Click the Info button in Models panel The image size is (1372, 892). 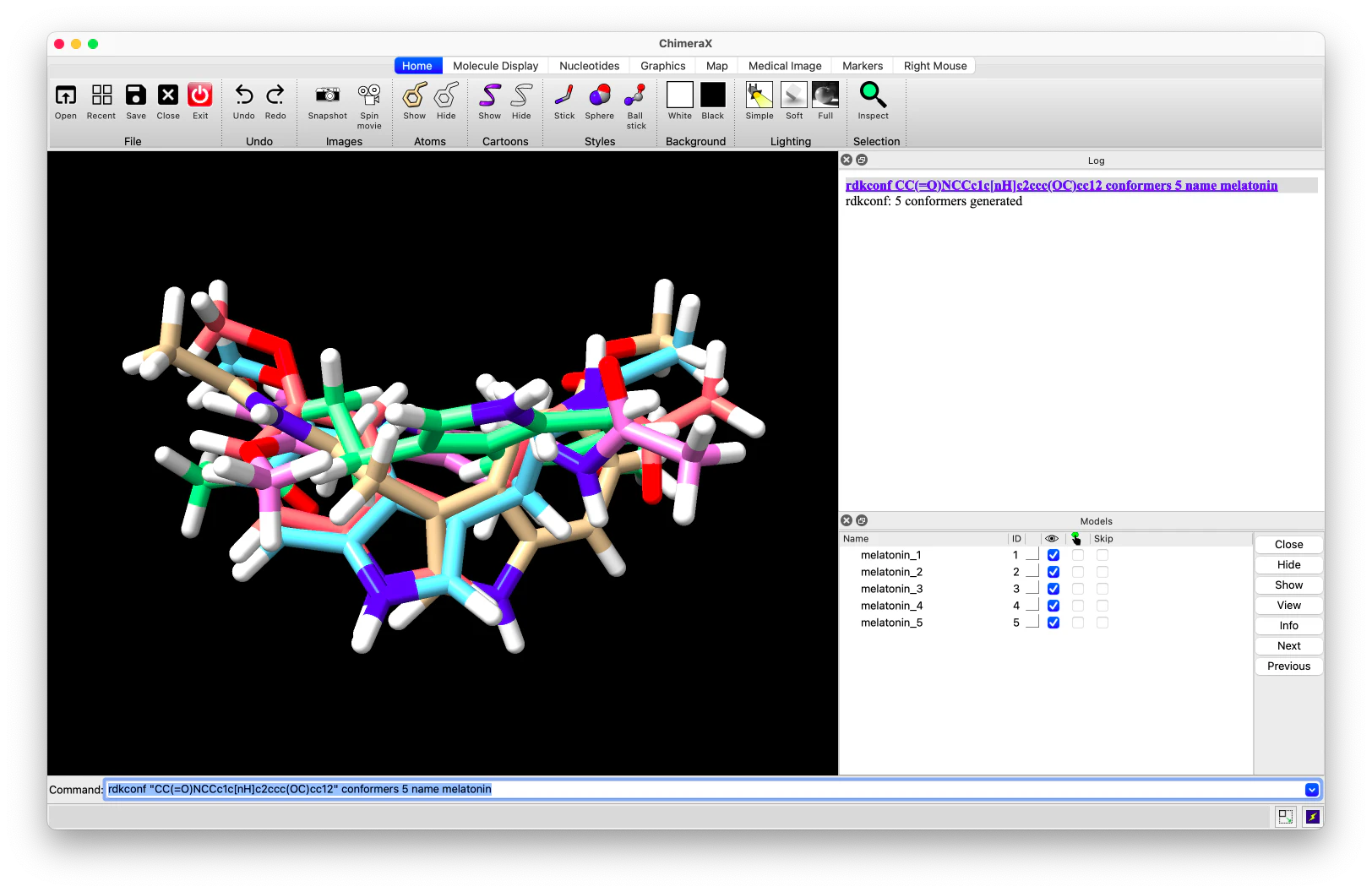(x=1289, y=626)
